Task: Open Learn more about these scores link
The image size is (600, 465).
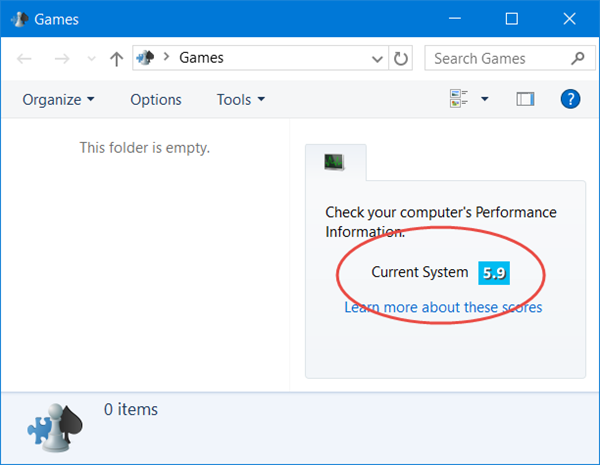Action: coord(443,307)
